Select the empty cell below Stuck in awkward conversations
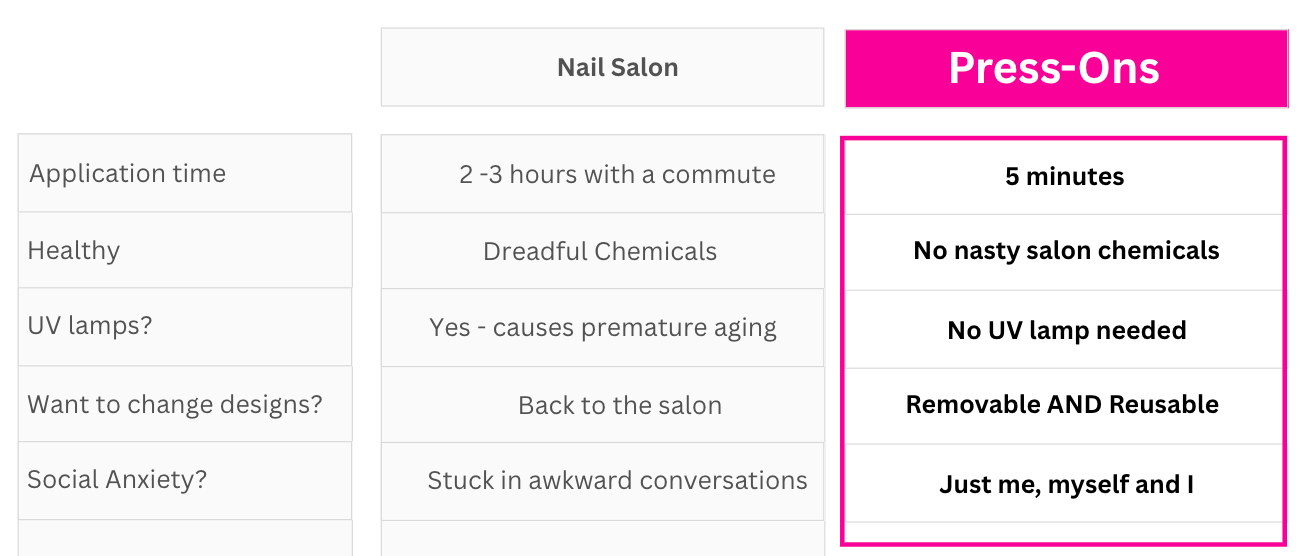Image resolution: width=1298 pixels, height=556 pixels. coord(602,539)
